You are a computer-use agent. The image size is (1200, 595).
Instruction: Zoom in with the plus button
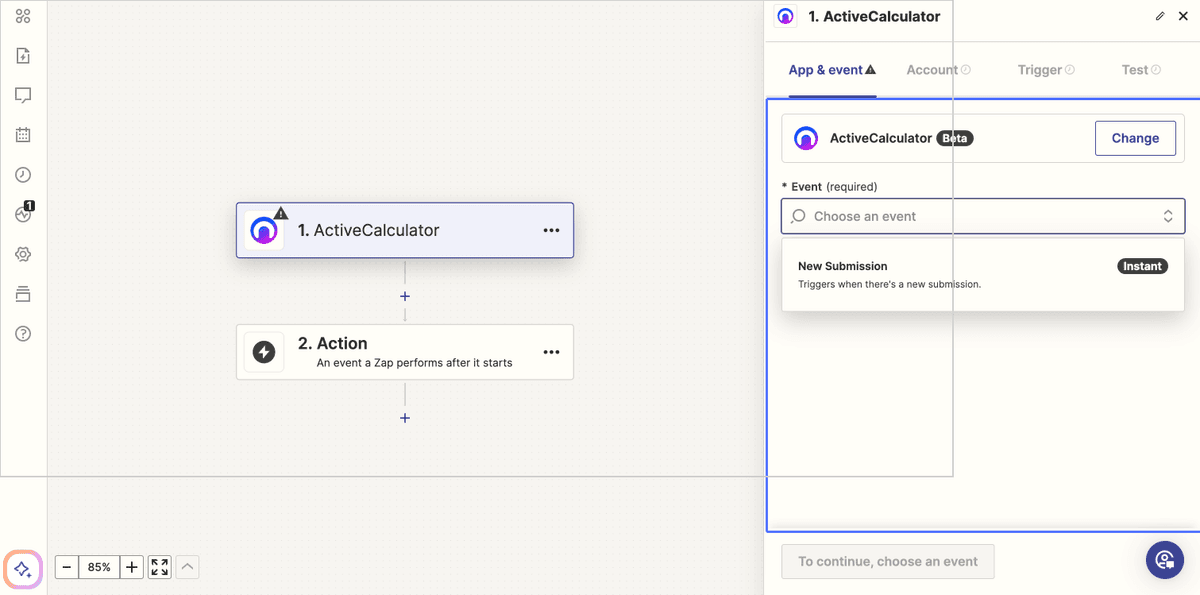click(x=132, y=567)
